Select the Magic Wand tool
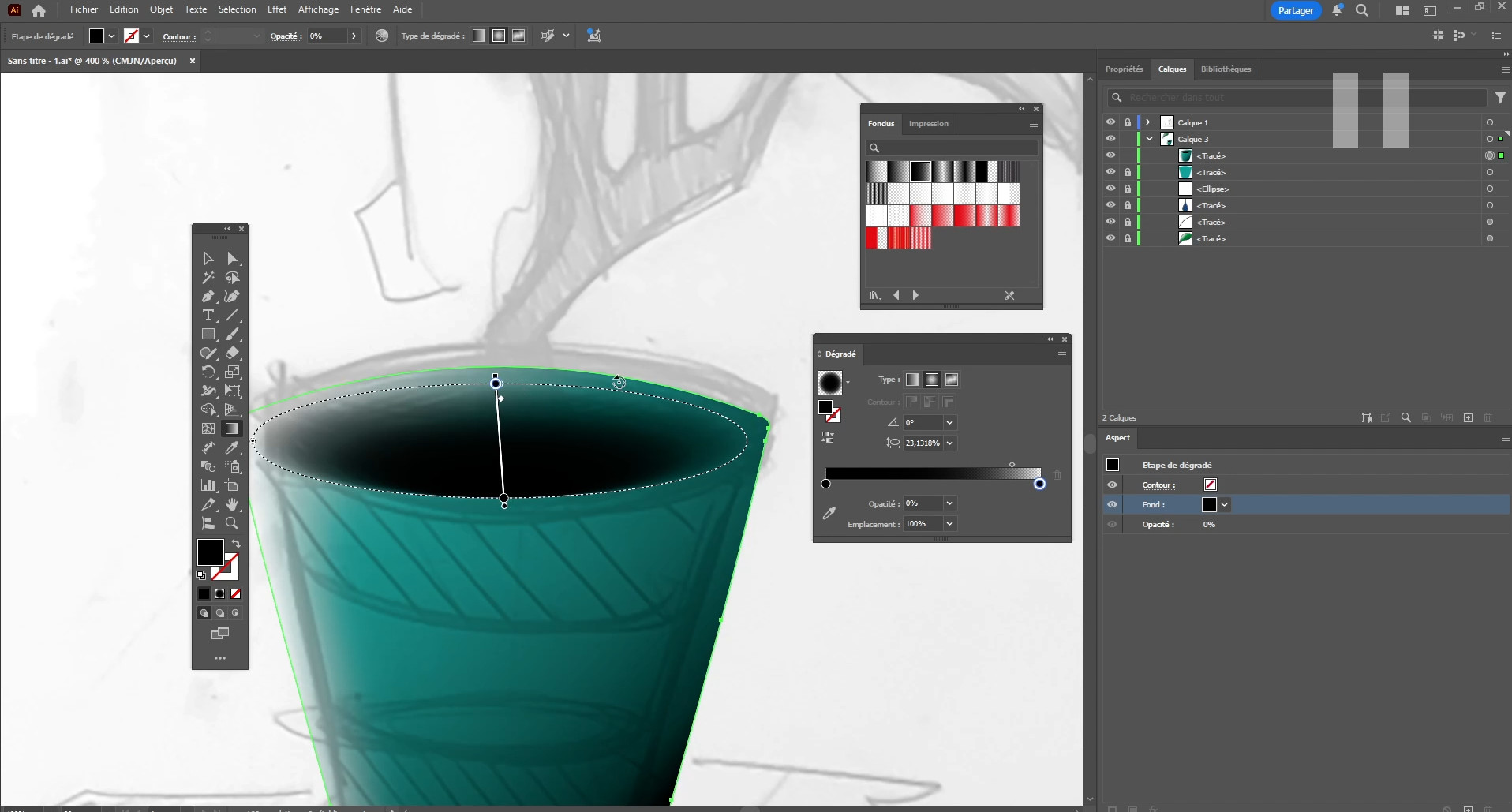The image size is (1512, 812). point(208,278)
